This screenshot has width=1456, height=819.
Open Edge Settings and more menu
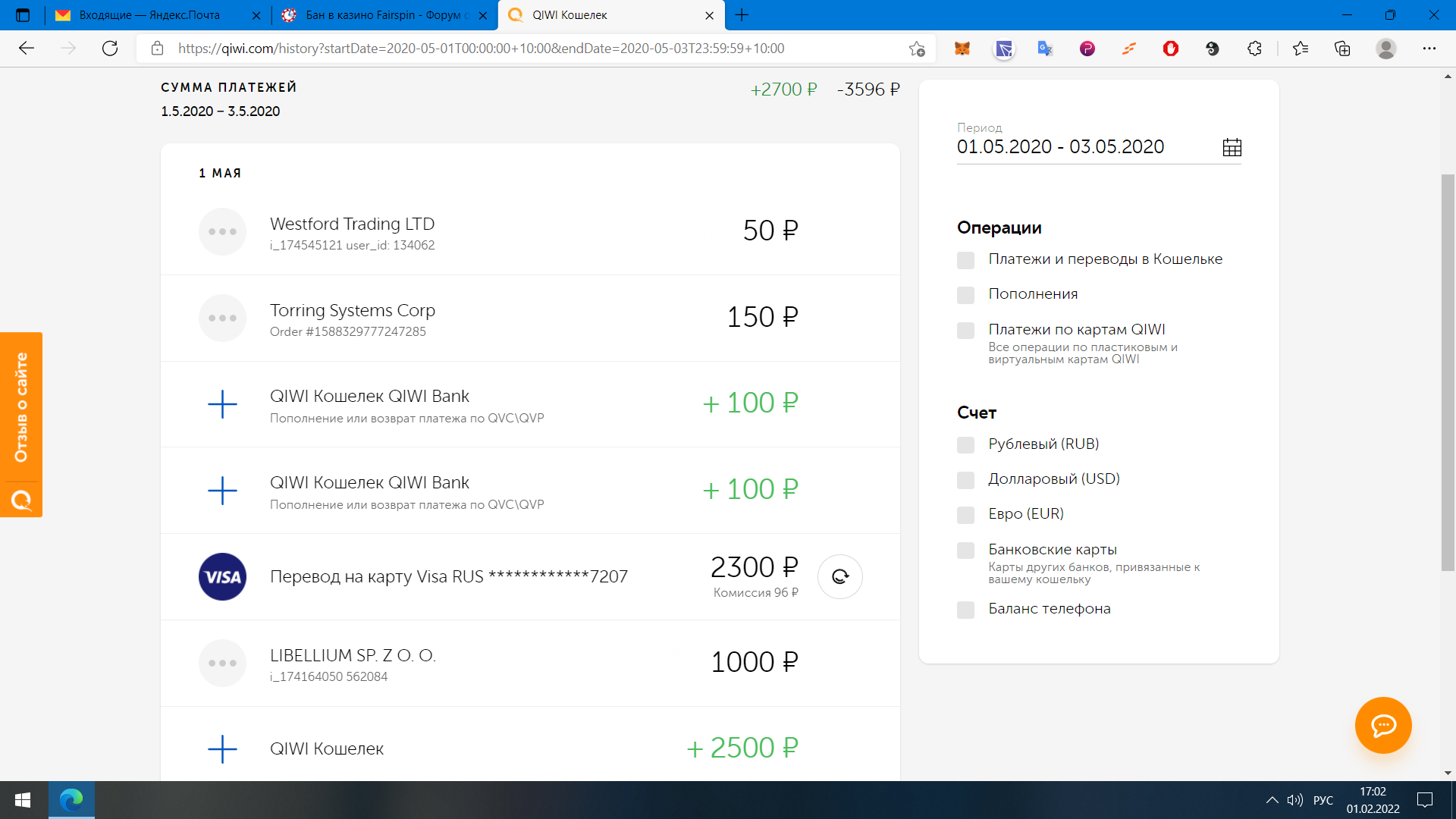point(1429,49)
